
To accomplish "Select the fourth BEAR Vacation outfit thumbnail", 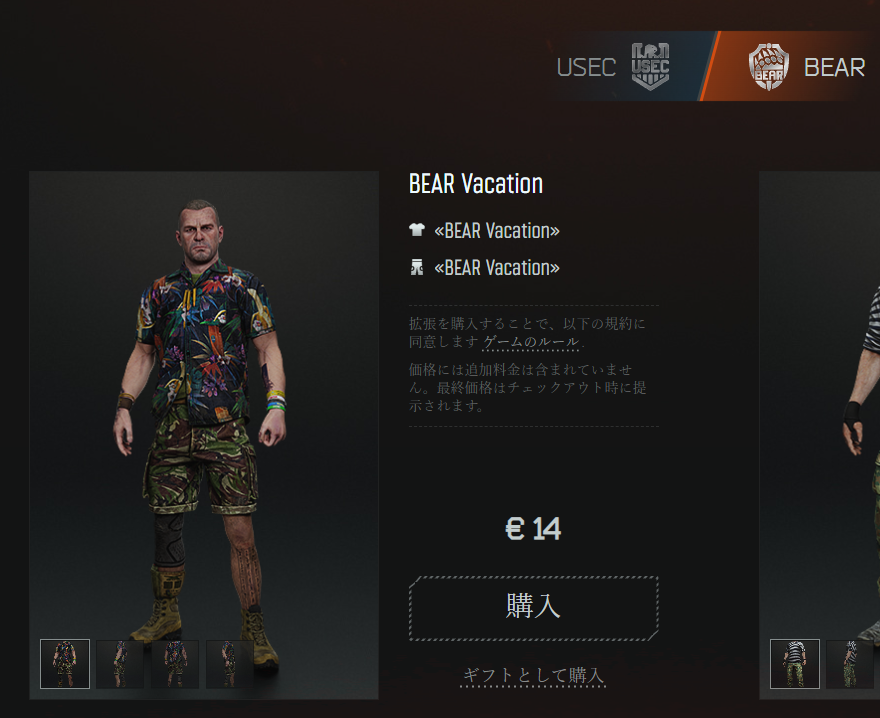I will 229,664.
